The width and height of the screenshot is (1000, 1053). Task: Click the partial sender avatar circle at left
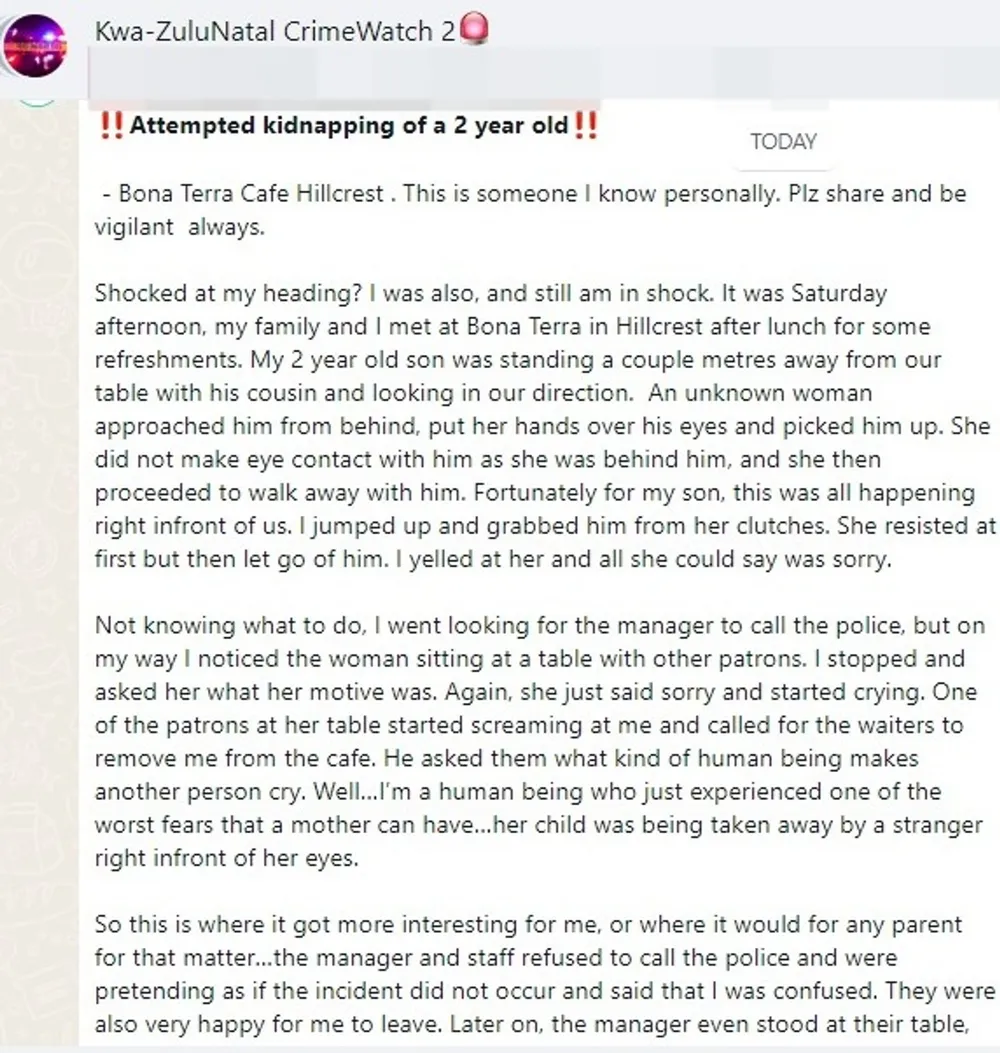[38, 101]
